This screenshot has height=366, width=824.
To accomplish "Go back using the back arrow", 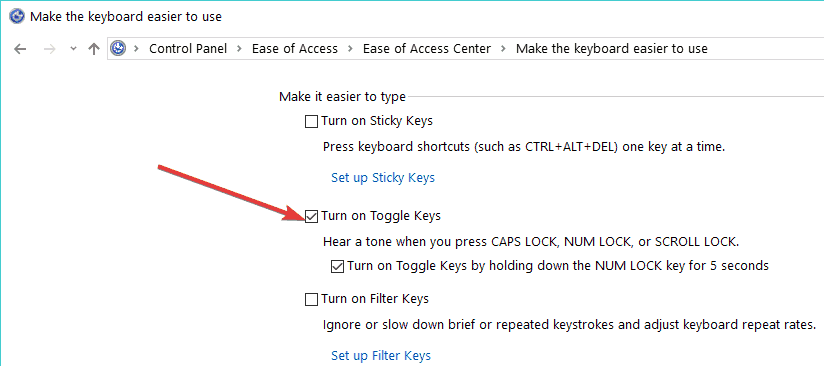I will point(20,49).
